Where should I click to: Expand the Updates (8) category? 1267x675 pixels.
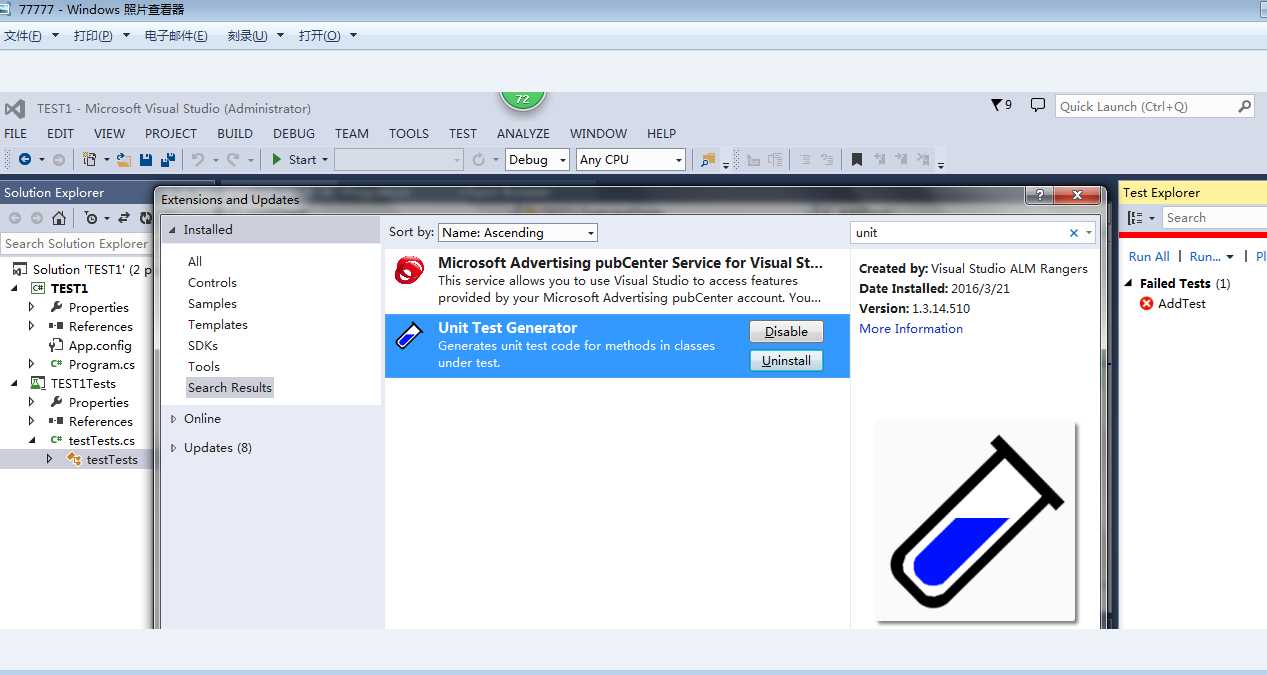[x=174, y=448]
